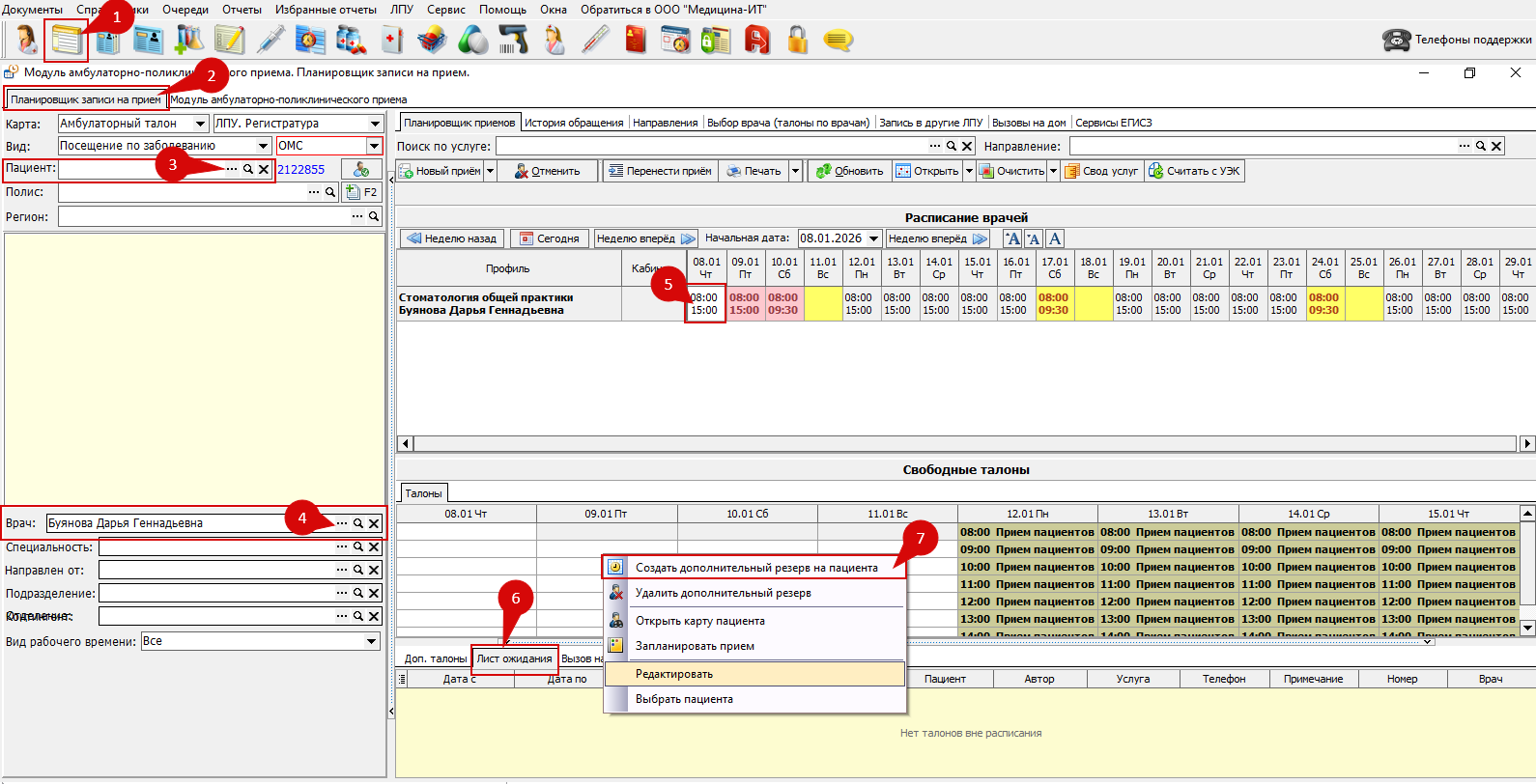Click the barcode scanner toolbar icon
The width and height of the screenshot is (1536, 784).
coord(513,40)
